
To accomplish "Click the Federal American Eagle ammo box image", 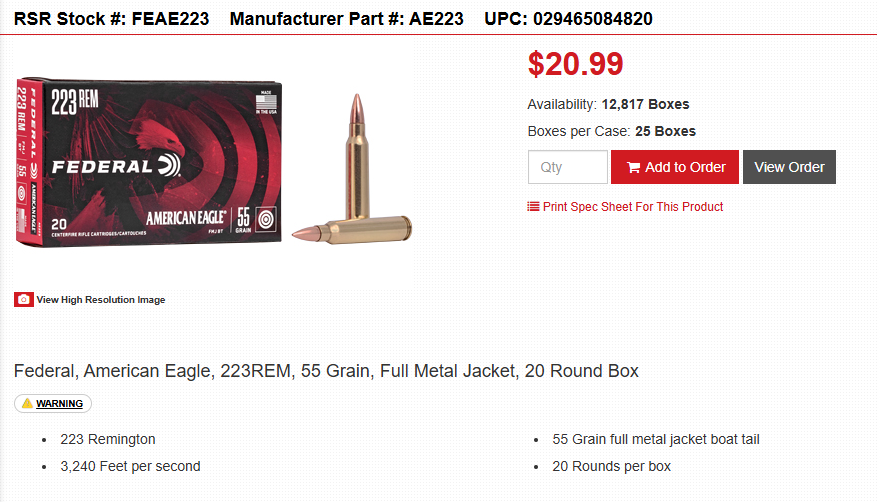I will [x=148, y=165].
